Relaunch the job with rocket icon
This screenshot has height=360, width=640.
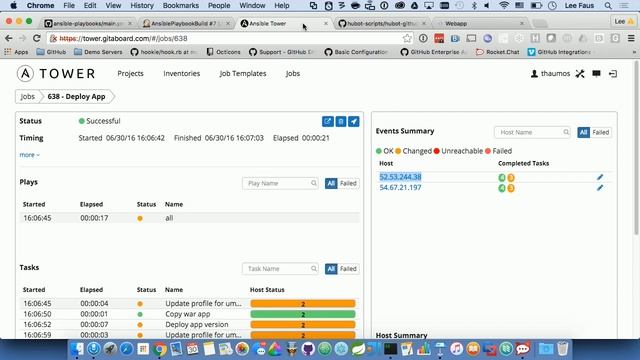354,121
